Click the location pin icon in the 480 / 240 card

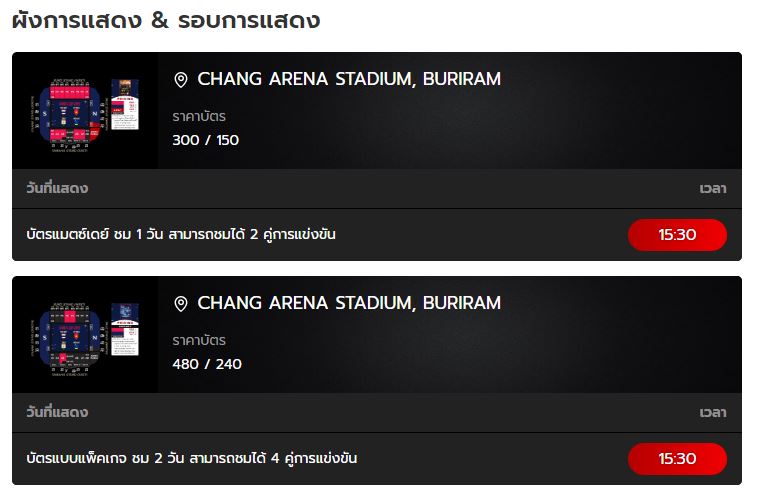pyautogui.click(x=181, y=304)
